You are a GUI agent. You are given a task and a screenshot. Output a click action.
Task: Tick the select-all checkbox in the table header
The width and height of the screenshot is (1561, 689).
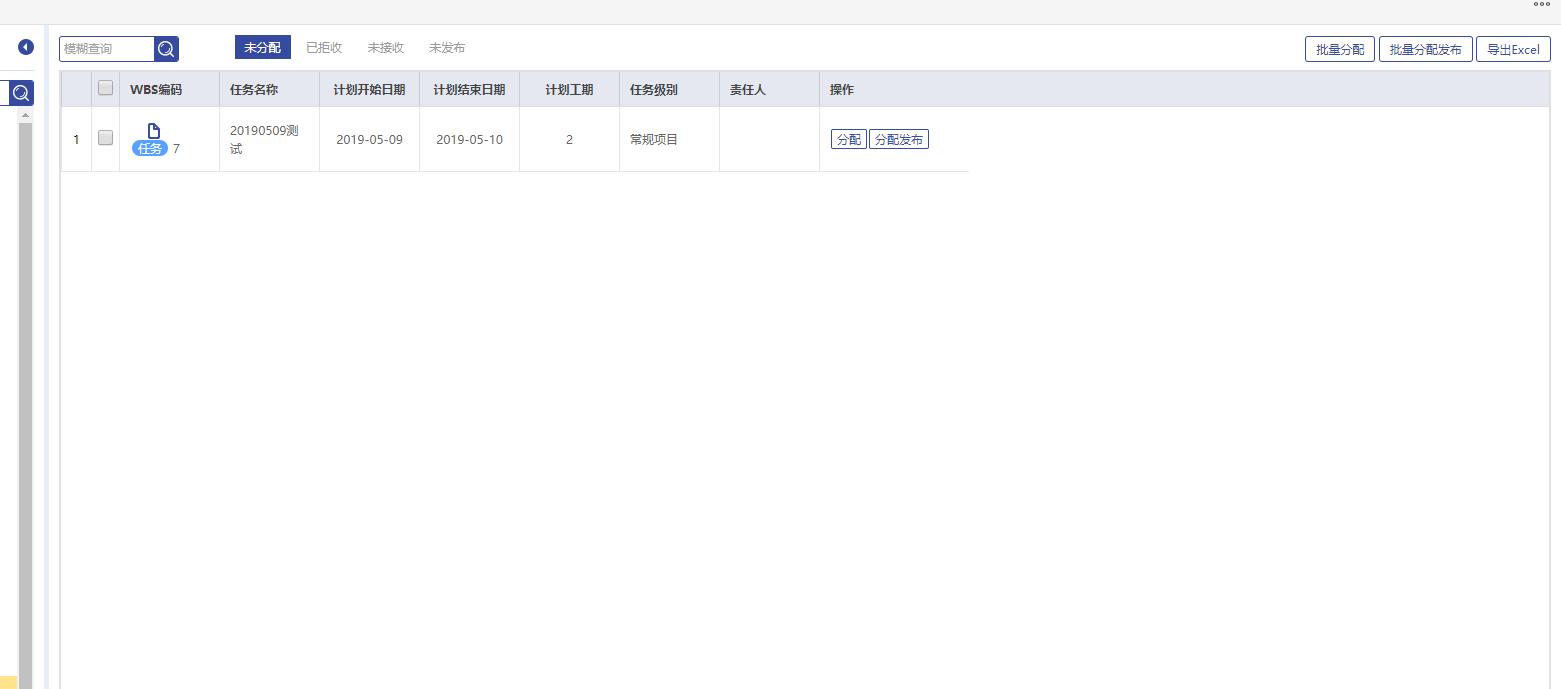pos(105,88)
